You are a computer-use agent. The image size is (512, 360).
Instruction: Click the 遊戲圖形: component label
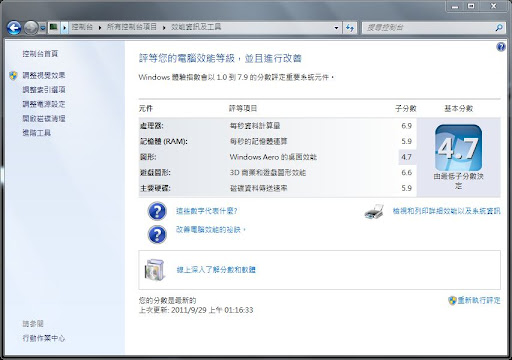(155, 173)
